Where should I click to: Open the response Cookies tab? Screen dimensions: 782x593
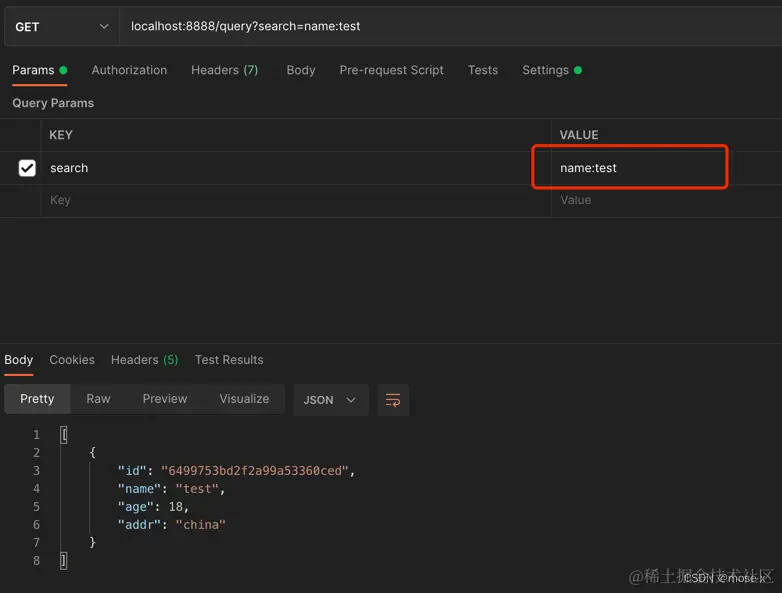coord(72,360)
